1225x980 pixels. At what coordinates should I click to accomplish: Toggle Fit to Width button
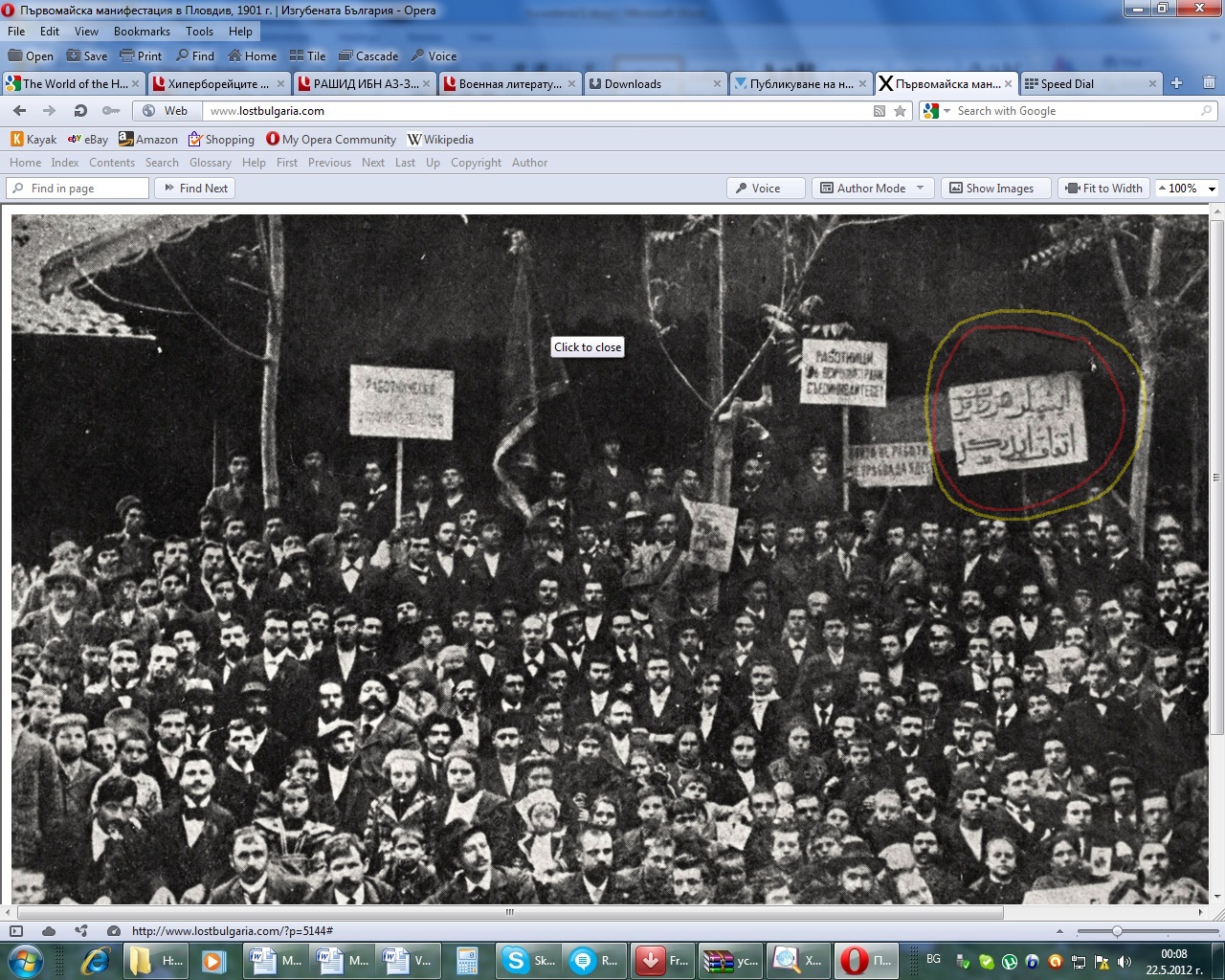[x=1103, y=189]
